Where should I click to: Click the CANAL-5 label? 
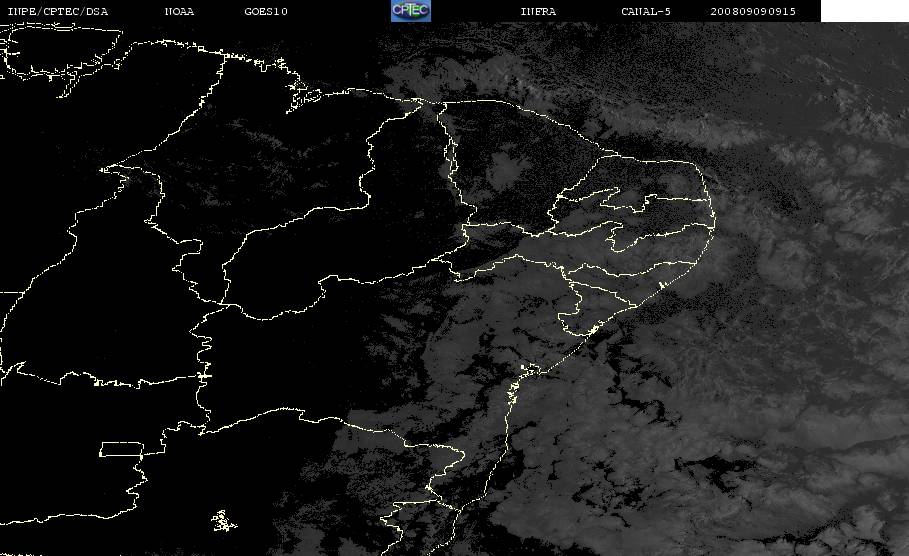coord(646,11)
